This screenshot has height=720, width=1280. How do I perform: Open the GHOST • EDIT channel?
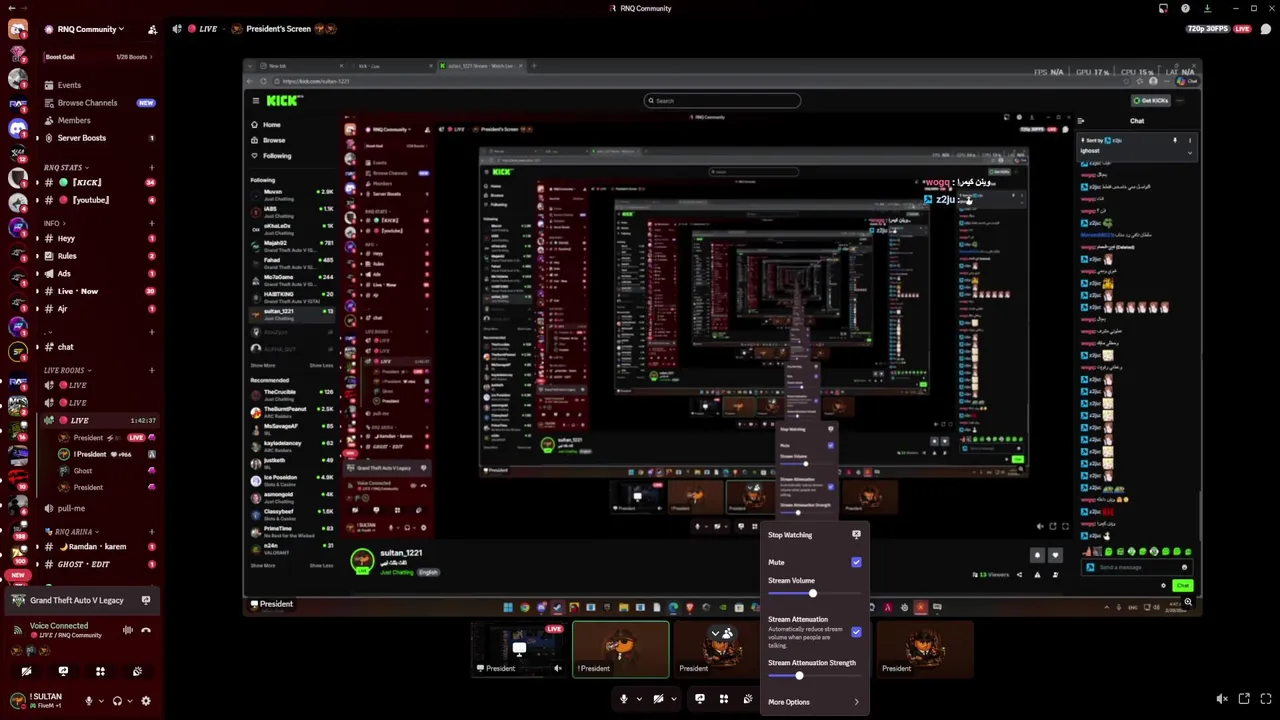pos(98,564)
